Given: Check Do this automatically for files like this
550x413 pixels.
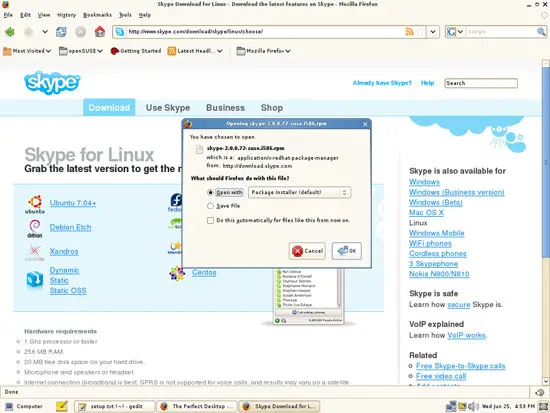Looking at the screenshot, I should click(210, 220).
